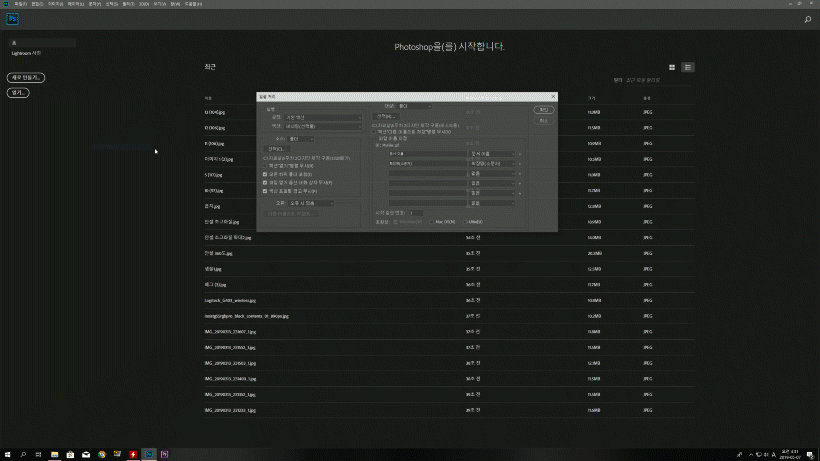Close the batch dialog with X
Image resolution: width=820 pixels, height=461 pixels.
point(553,96)
